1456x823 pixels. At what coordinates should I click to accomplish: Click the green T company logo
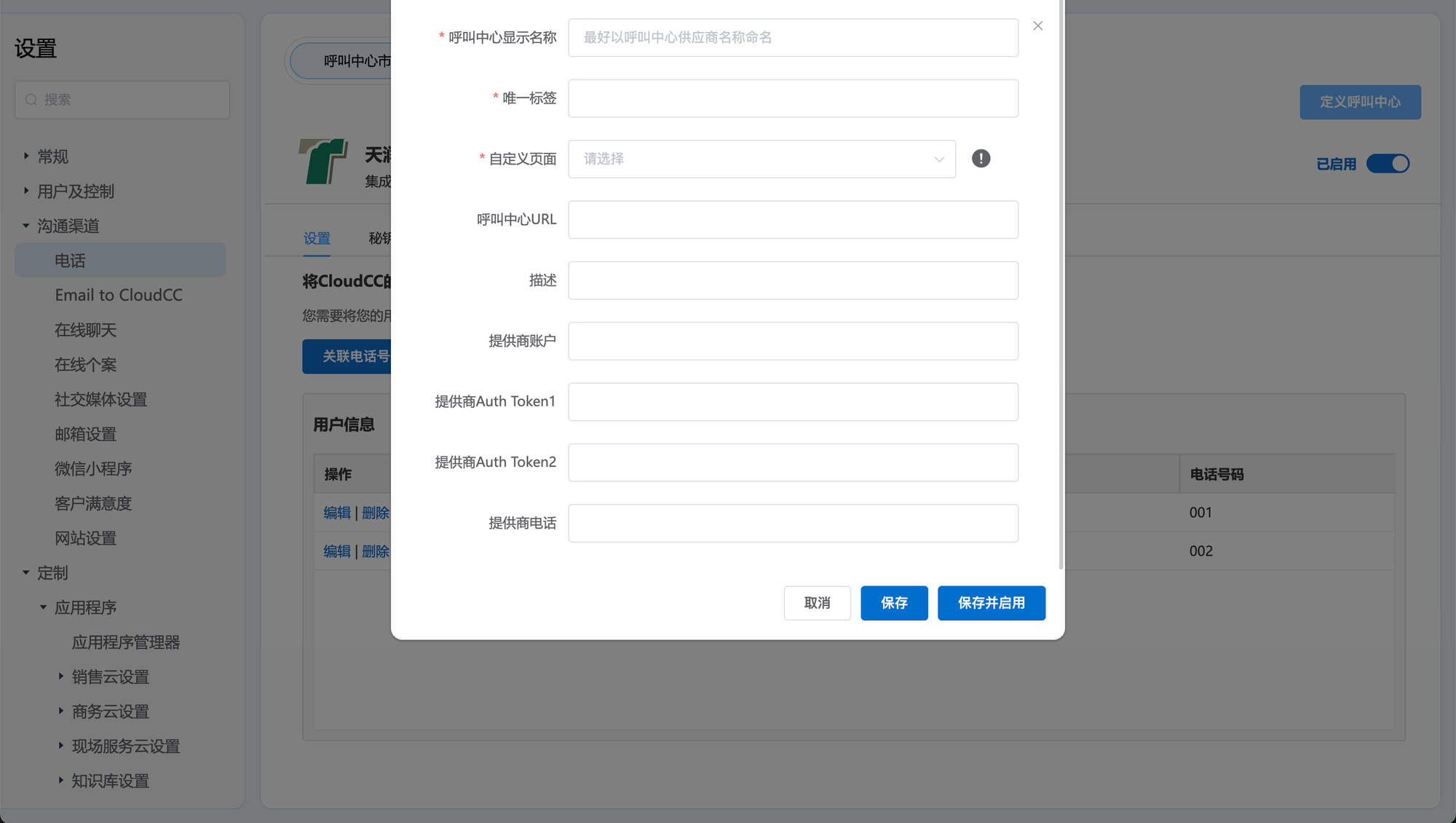(x=323, y=162)
